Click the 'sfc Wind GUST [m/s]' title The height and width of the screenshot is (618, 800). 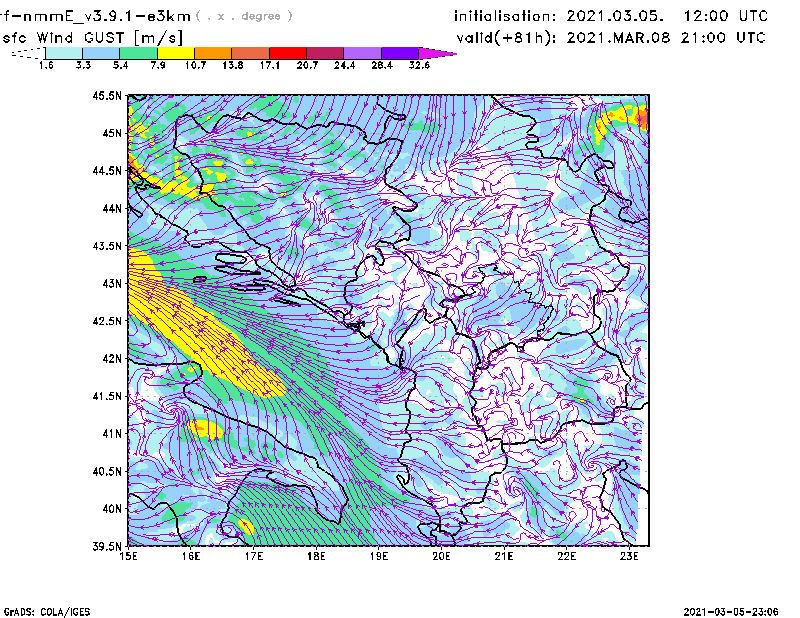93,38
